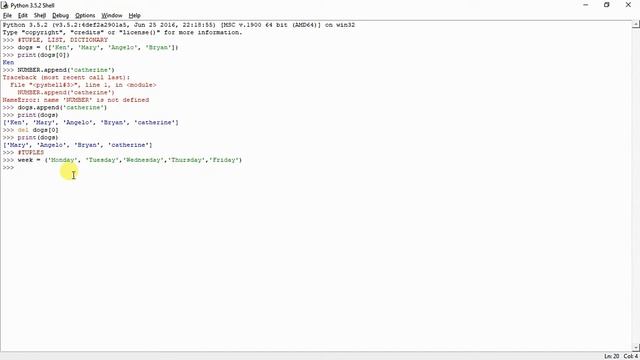Click the 'Ln: 20' status indicator

click(x=611, y=356)
